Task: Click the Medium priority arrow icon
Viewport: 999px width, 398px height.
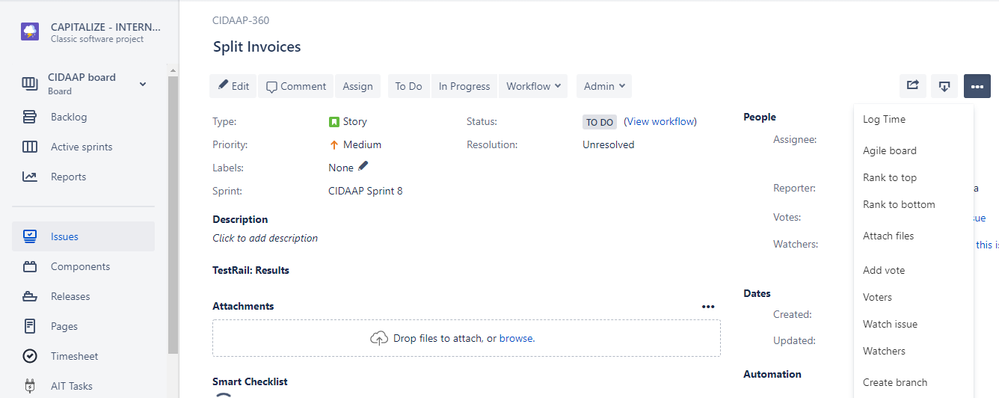Action: 333,145
